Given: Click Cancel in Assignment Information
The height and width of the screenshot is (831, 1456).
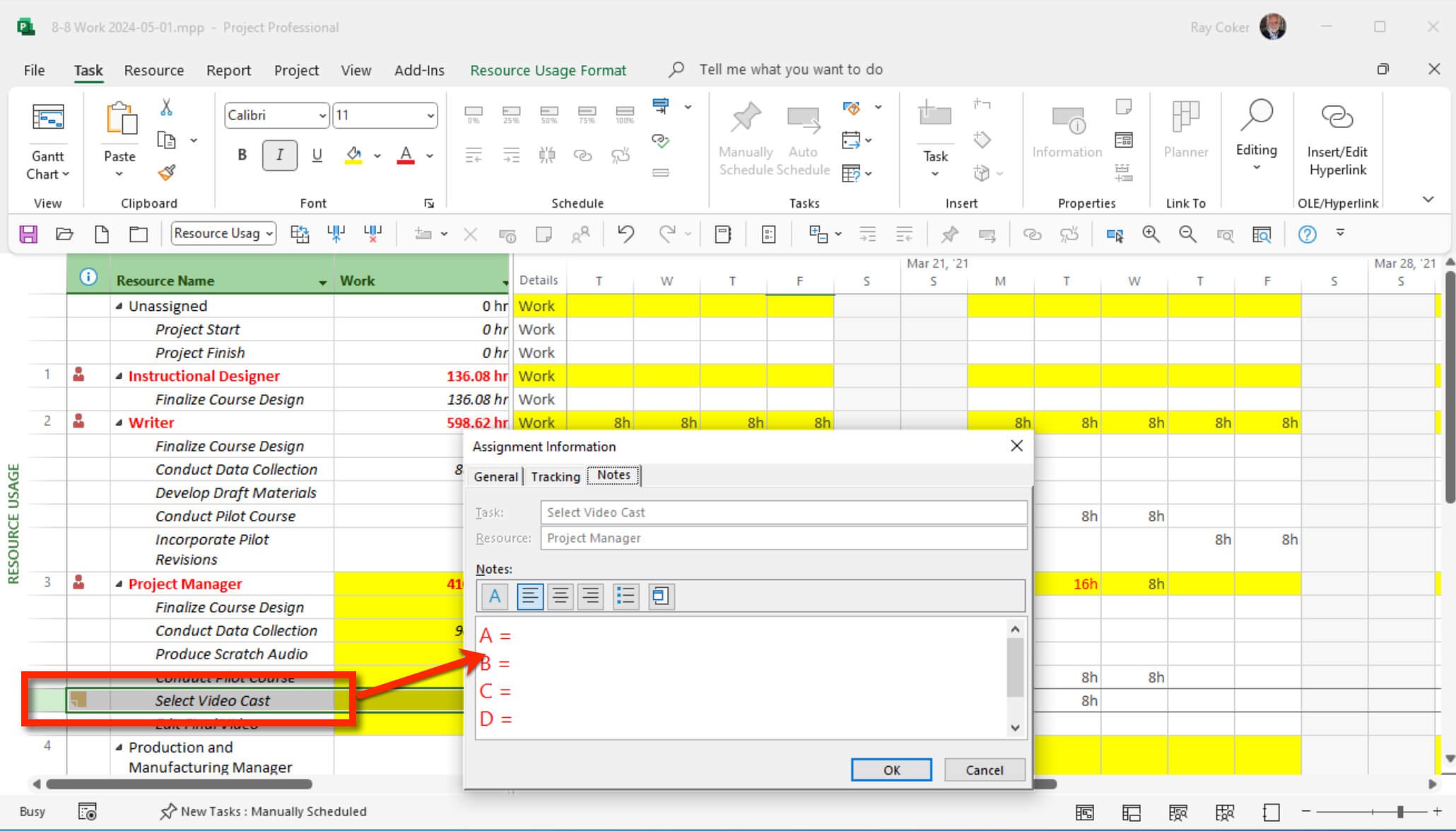Looking at the screenshot, I should 985,770.
